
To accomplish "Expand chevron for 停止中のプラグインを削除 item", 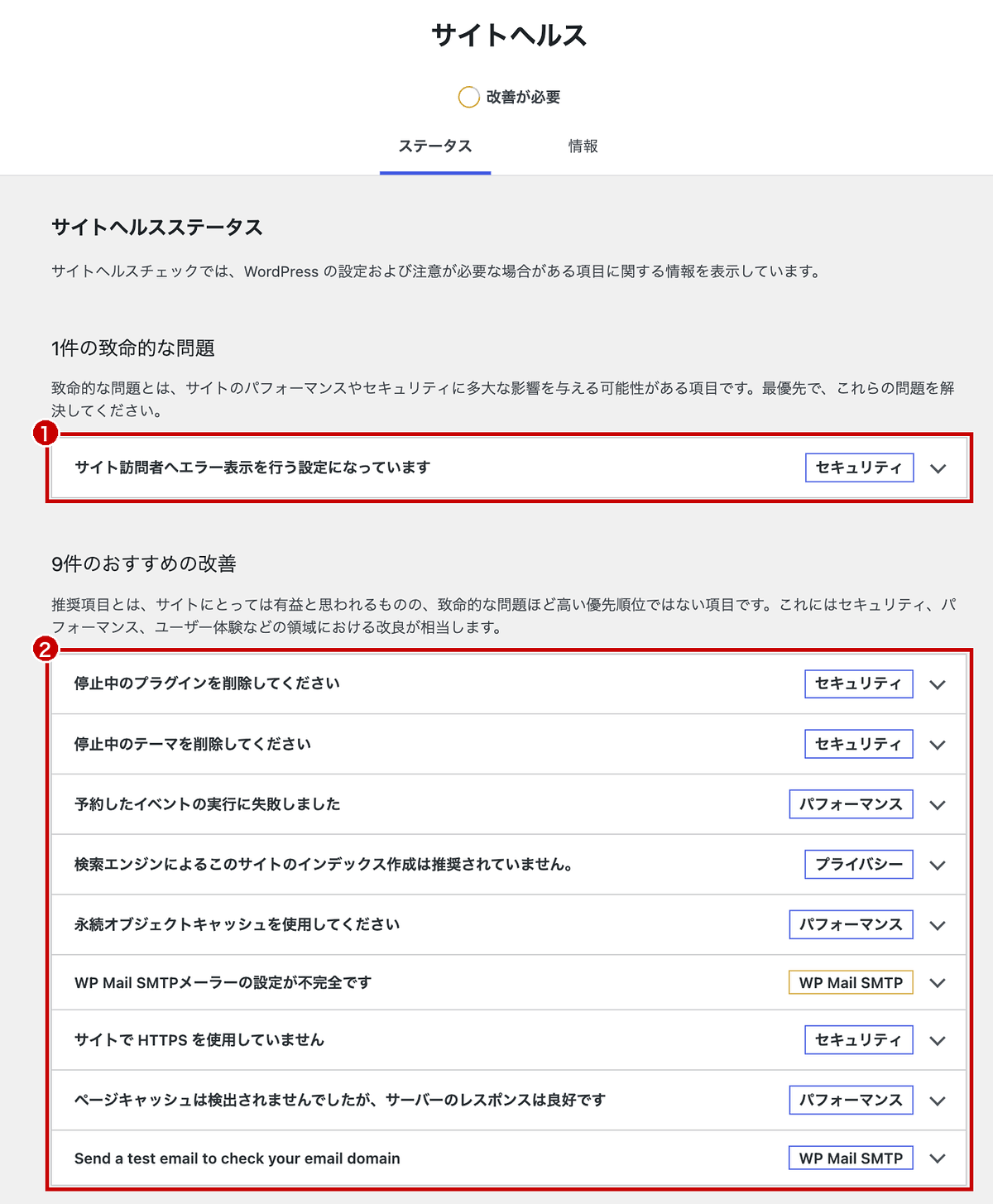I will 938,685.
